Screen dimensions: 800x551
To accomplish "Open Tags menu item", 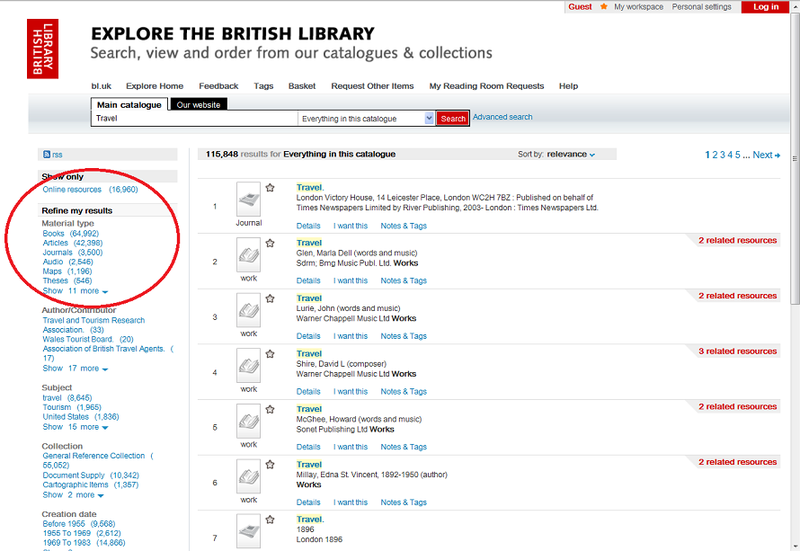I will click(x=264, y=86).
